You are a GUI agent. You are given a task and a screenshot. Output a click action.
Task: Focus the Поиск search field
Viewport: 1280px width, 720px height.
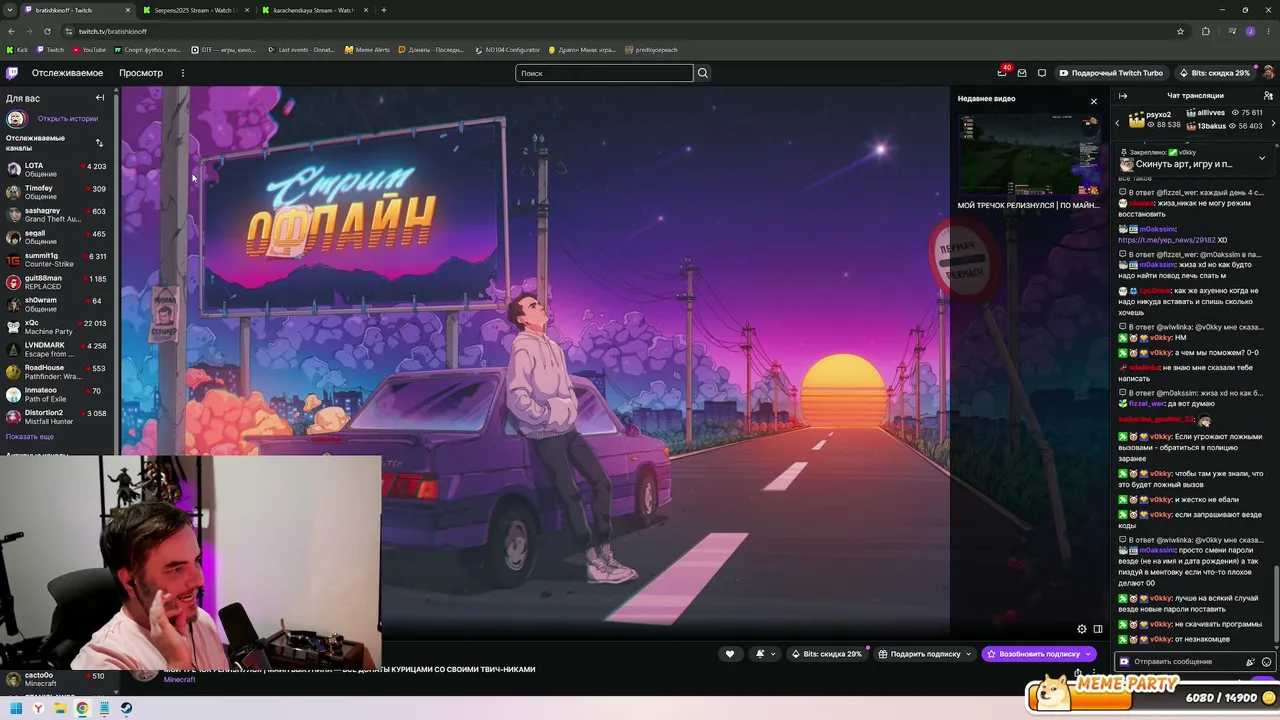pyautogui.click(x=604, y=73)
